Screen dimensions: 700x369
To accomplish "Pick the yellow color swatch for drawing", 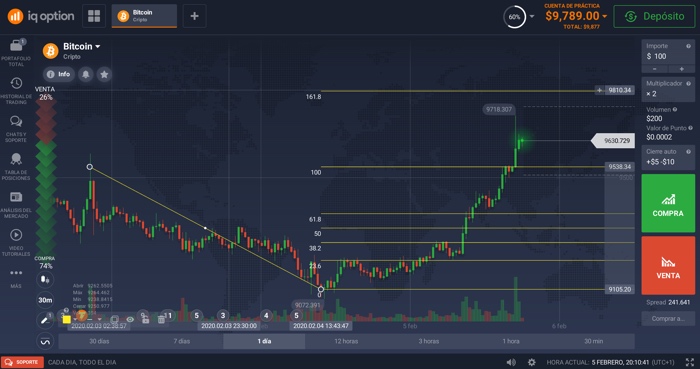I will tap(67, 319).
